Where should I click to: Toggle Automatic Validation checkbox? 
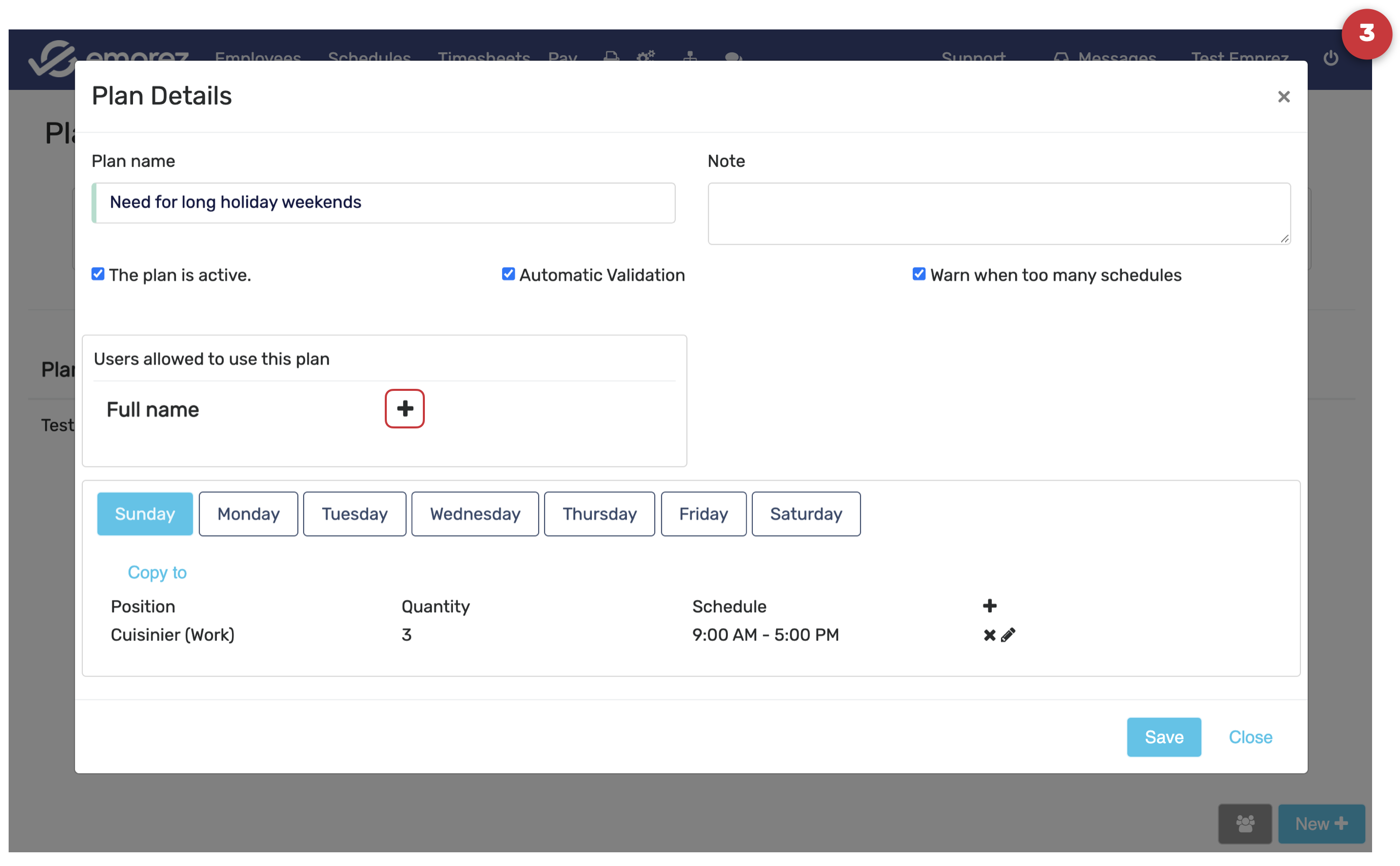click(x=508, y=274)
